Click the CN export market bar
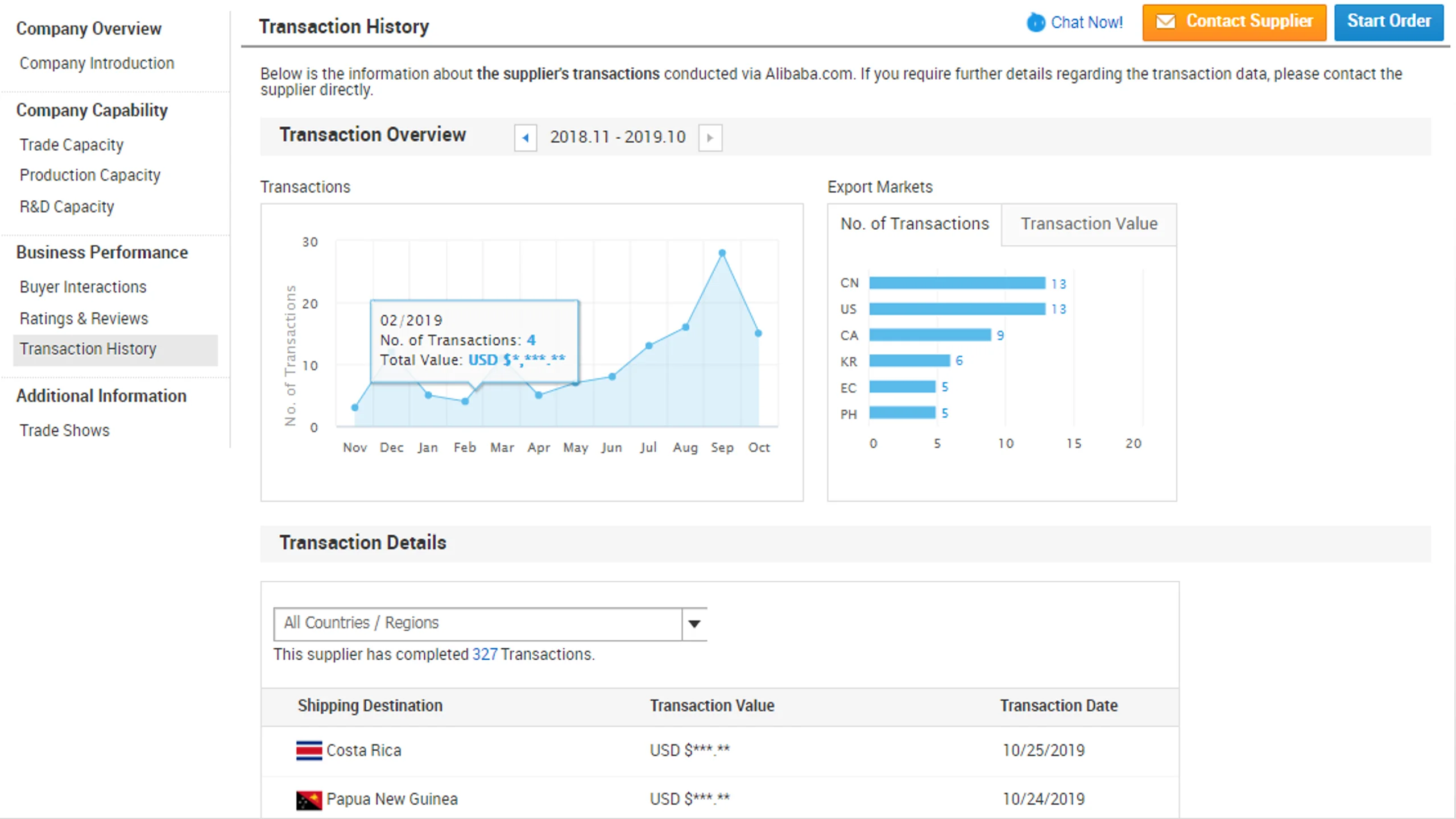This screenshot has height=819, width=1456. [x=957, y=283]
